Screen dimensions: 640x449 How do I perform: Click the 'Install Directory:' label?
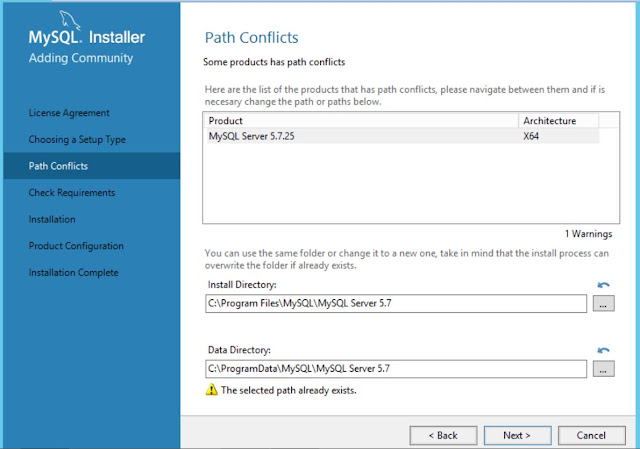pos(242,285)
